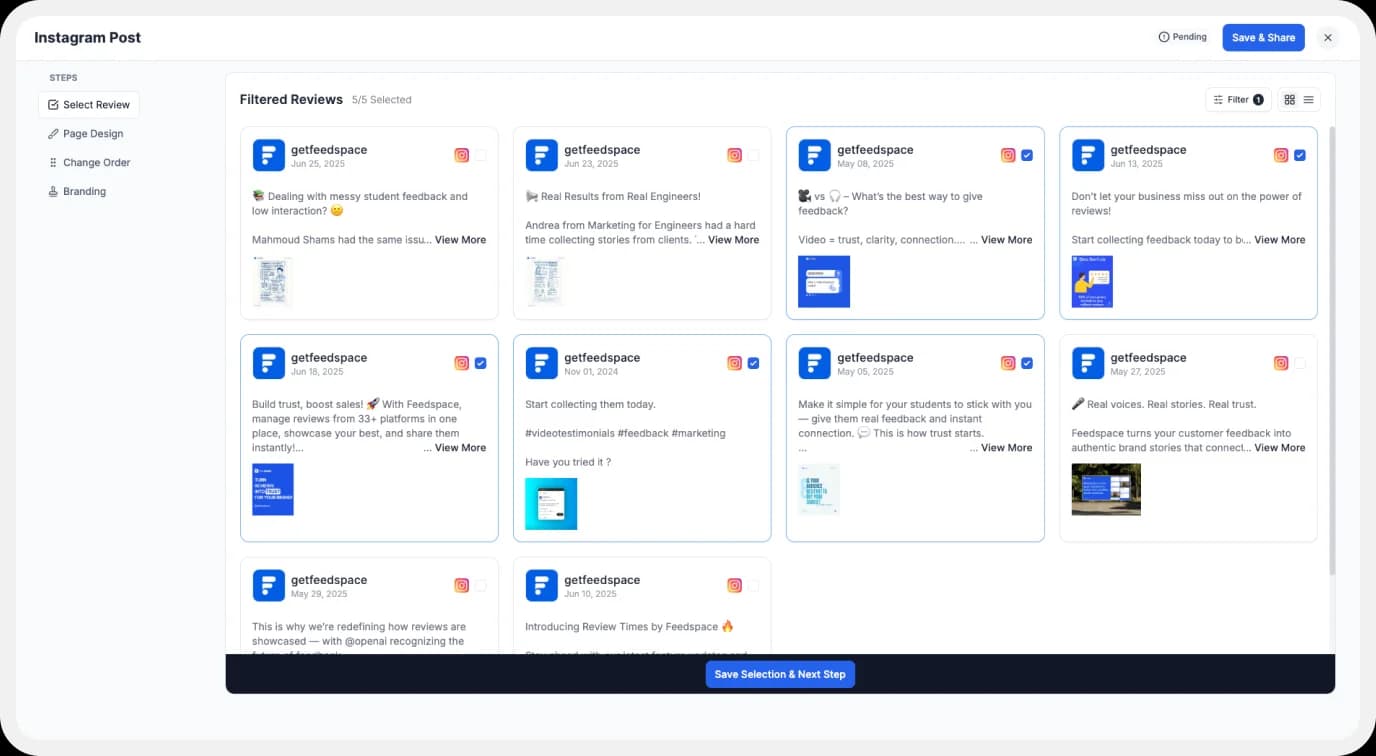Go to Page Design step
Viewport: 1376px width, 756px height.
pyautogui.click(x=93, y=134)
